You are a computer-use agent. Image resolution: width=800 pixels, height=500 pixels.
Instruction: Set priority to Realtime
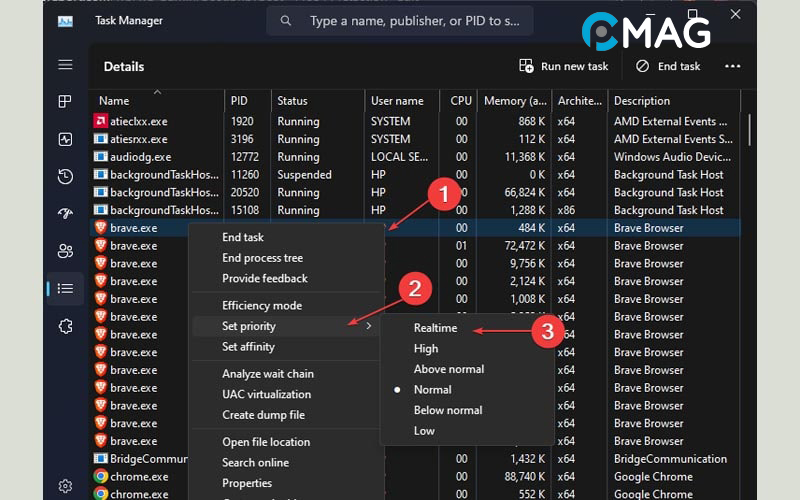[x=435, y=328]
